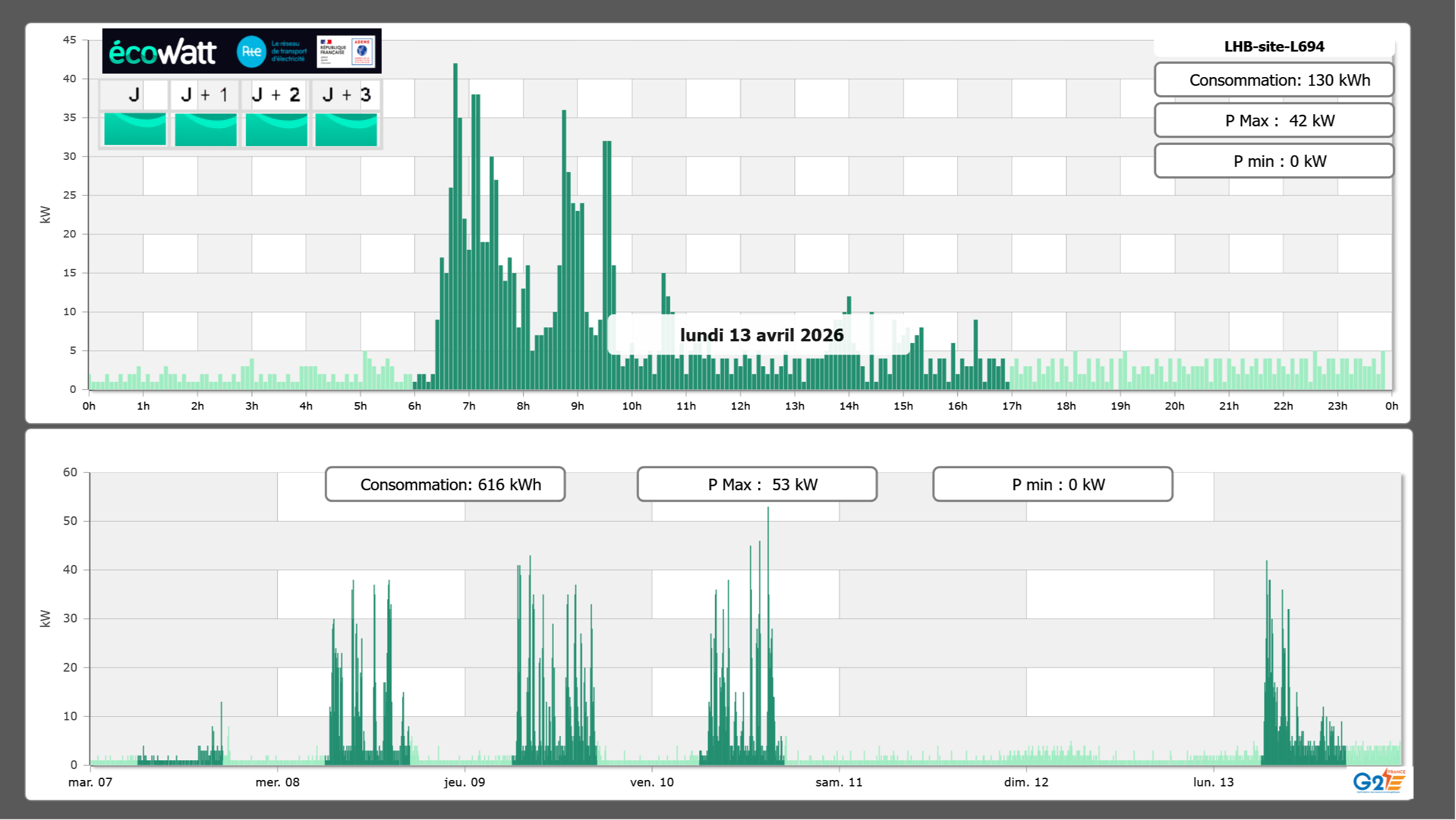Viewport: 1456px width, 820px height.
Task: Click the green signal under J + 1
Action: pos(205,129)
